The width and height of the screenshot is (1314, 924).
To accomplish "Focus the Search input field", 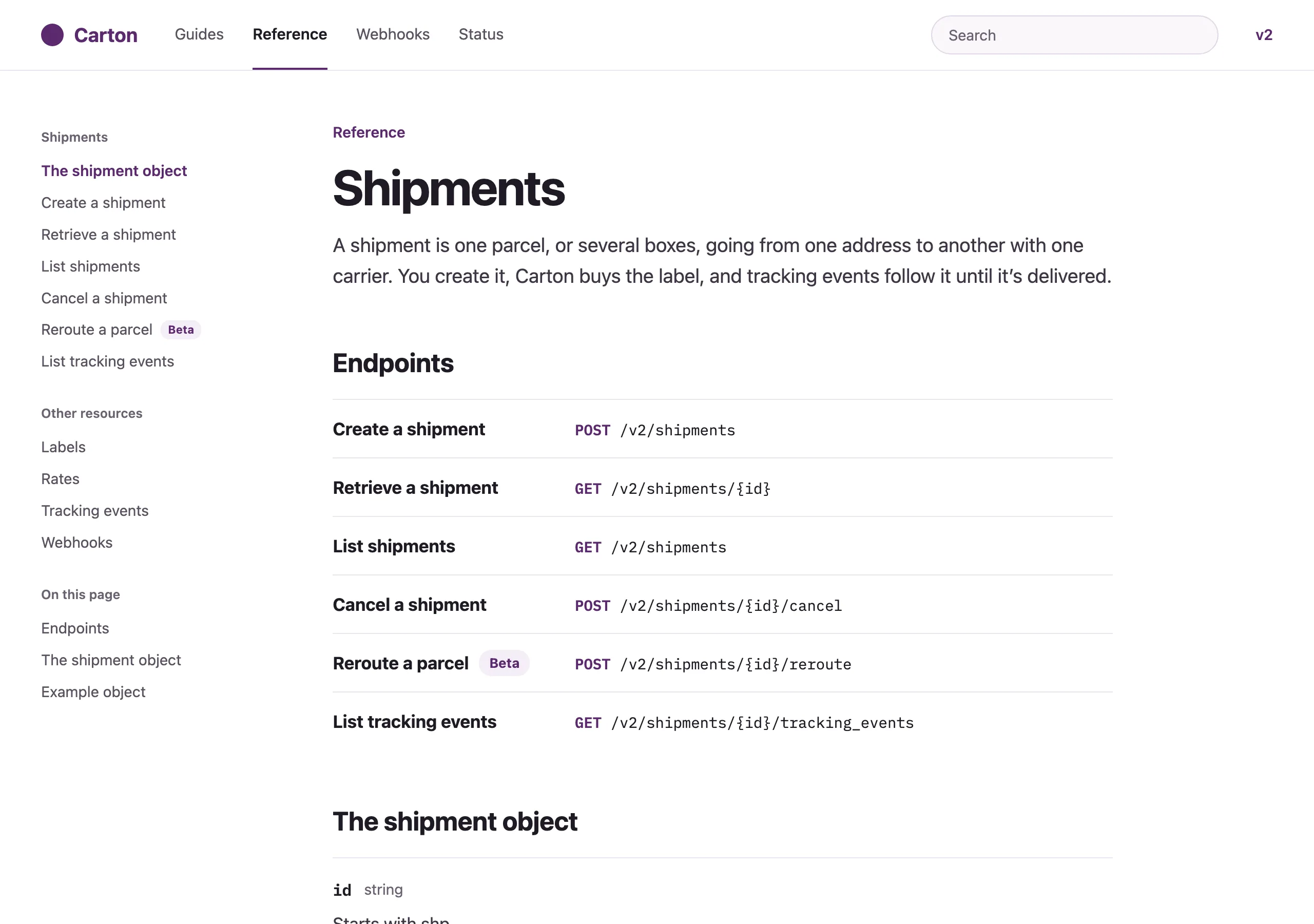I will coord(1074,35).
